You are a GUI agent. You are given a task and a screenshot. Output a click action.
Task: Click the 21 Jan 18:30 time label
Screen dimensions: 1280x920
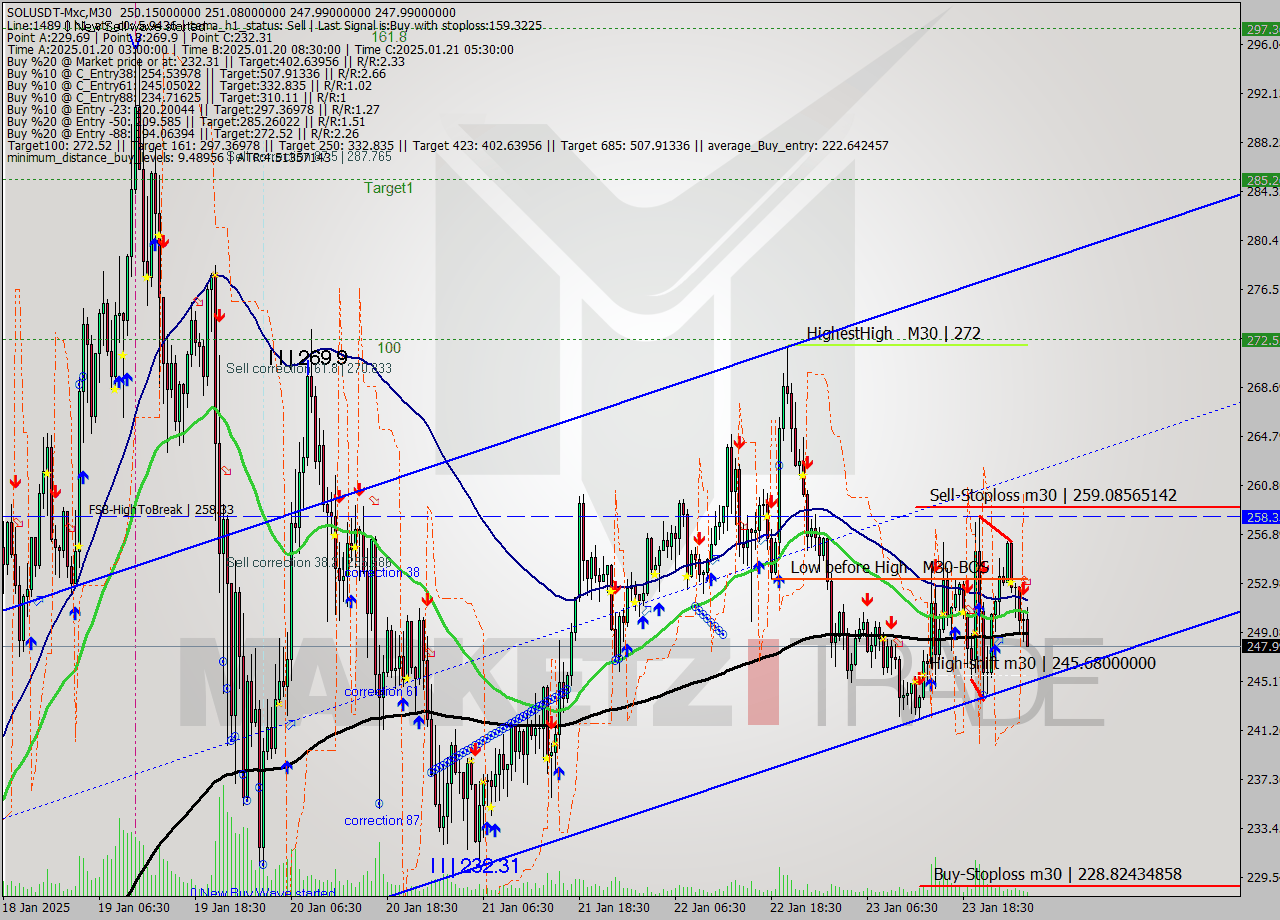pos(613,908)
